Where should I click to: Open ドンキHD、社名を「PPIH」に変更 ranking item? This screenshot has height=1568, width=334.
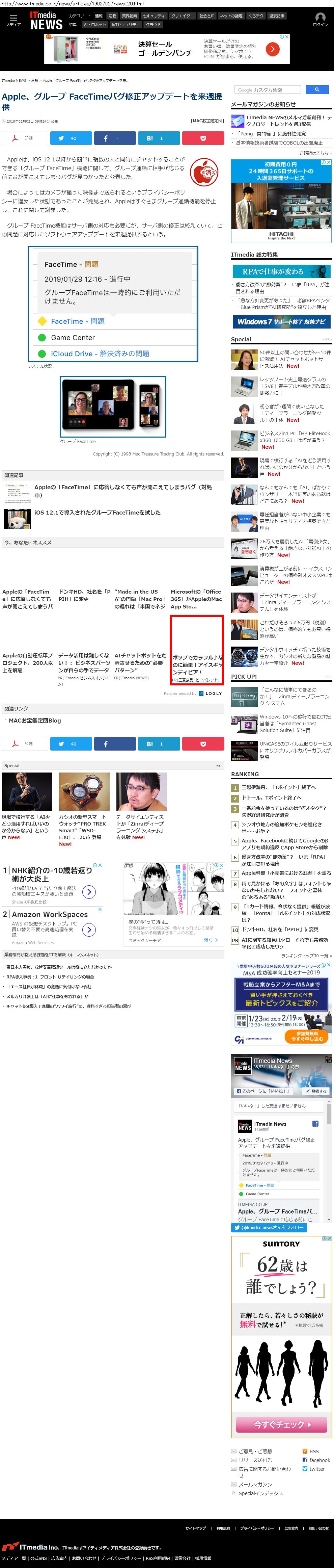coord(279,930)
